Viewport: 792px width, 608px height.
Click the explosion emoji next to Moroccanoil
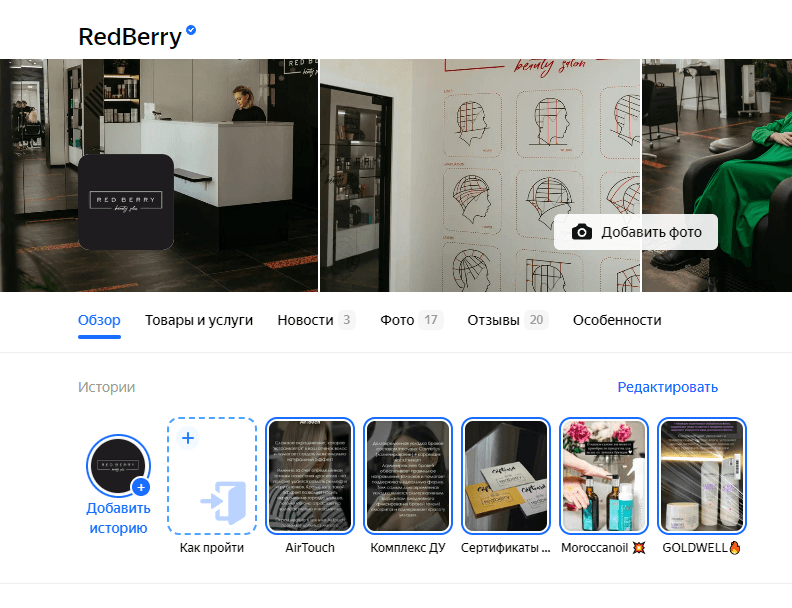coord(639,548)
